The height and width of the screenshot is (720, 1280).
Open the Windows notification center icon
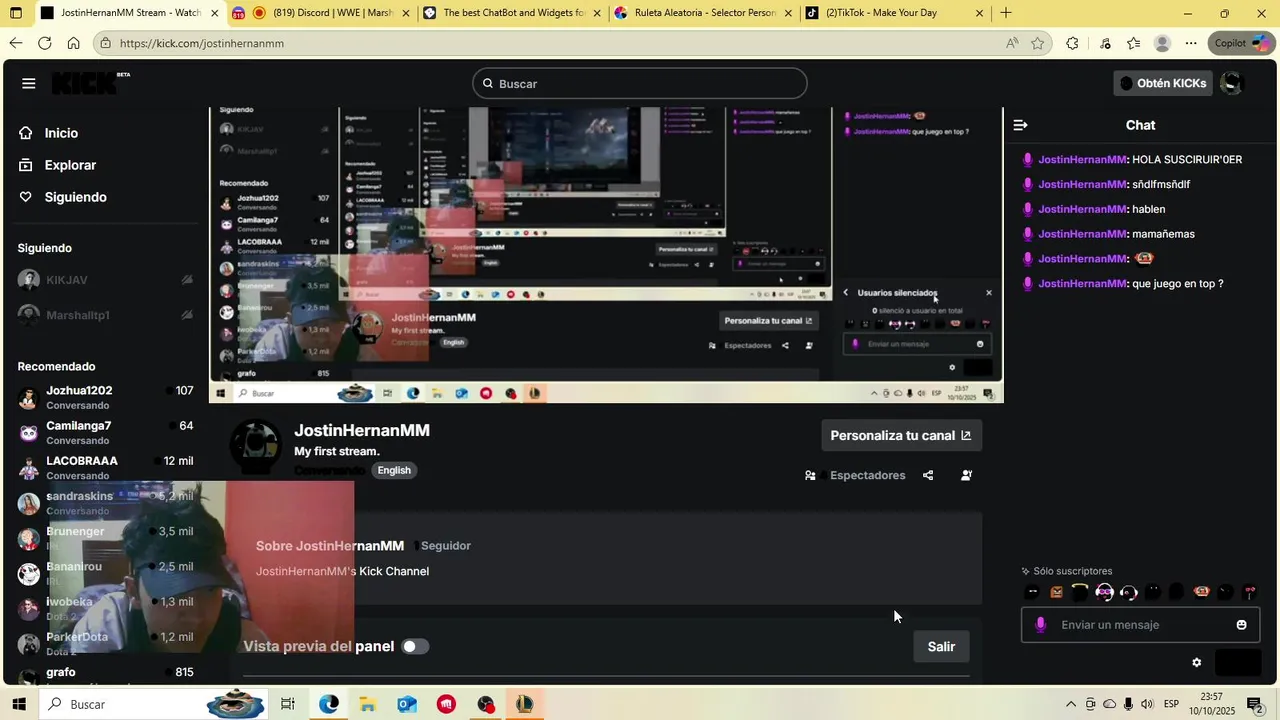coord(1254,704)
